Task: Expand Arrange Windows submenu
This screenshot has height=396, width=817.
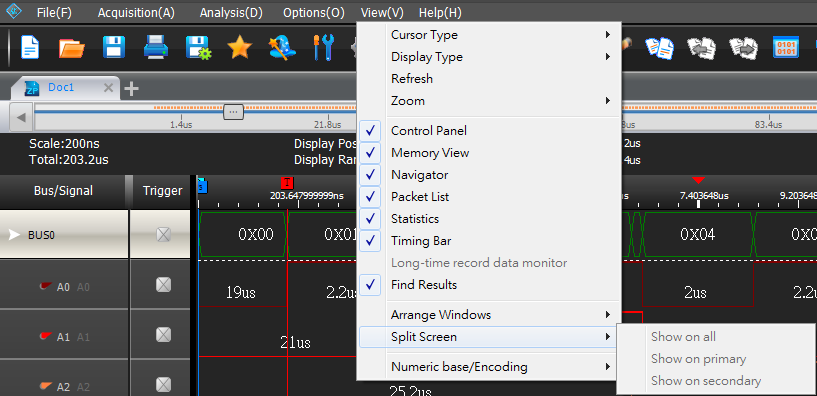Action: click(489, 315)
